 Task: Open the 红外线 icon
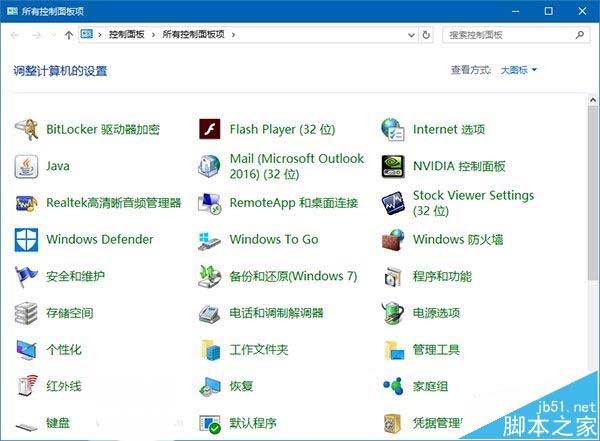pyautogui.click(x=27, y=386)
